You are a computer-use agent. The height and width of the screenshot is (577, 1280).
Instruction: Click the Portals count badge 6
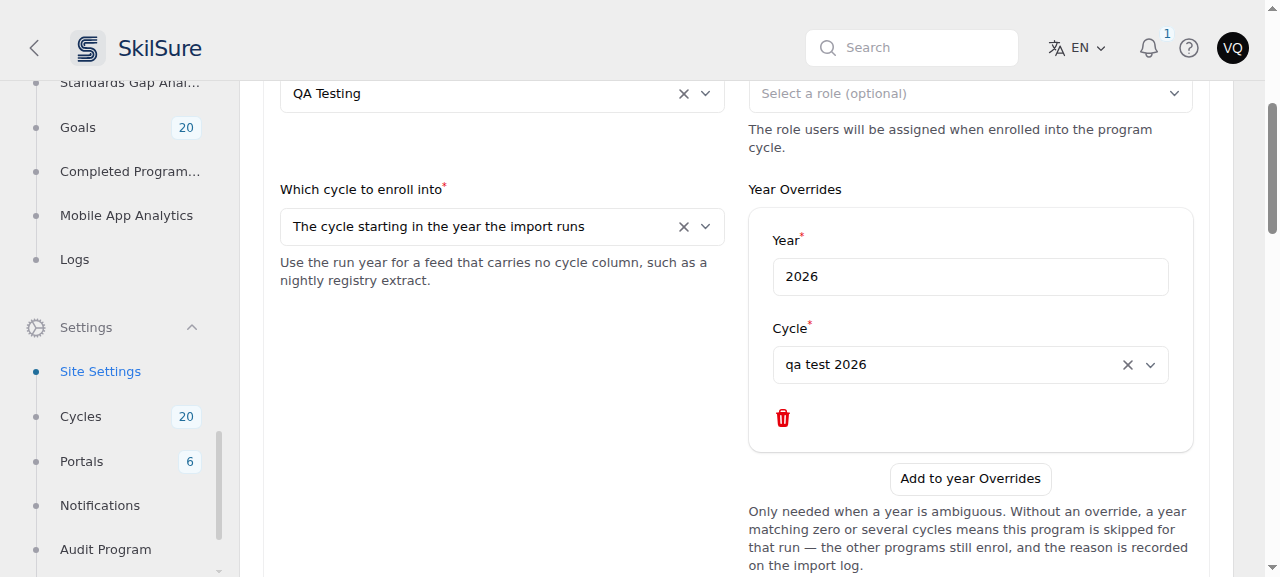click(x=190, y=462)
